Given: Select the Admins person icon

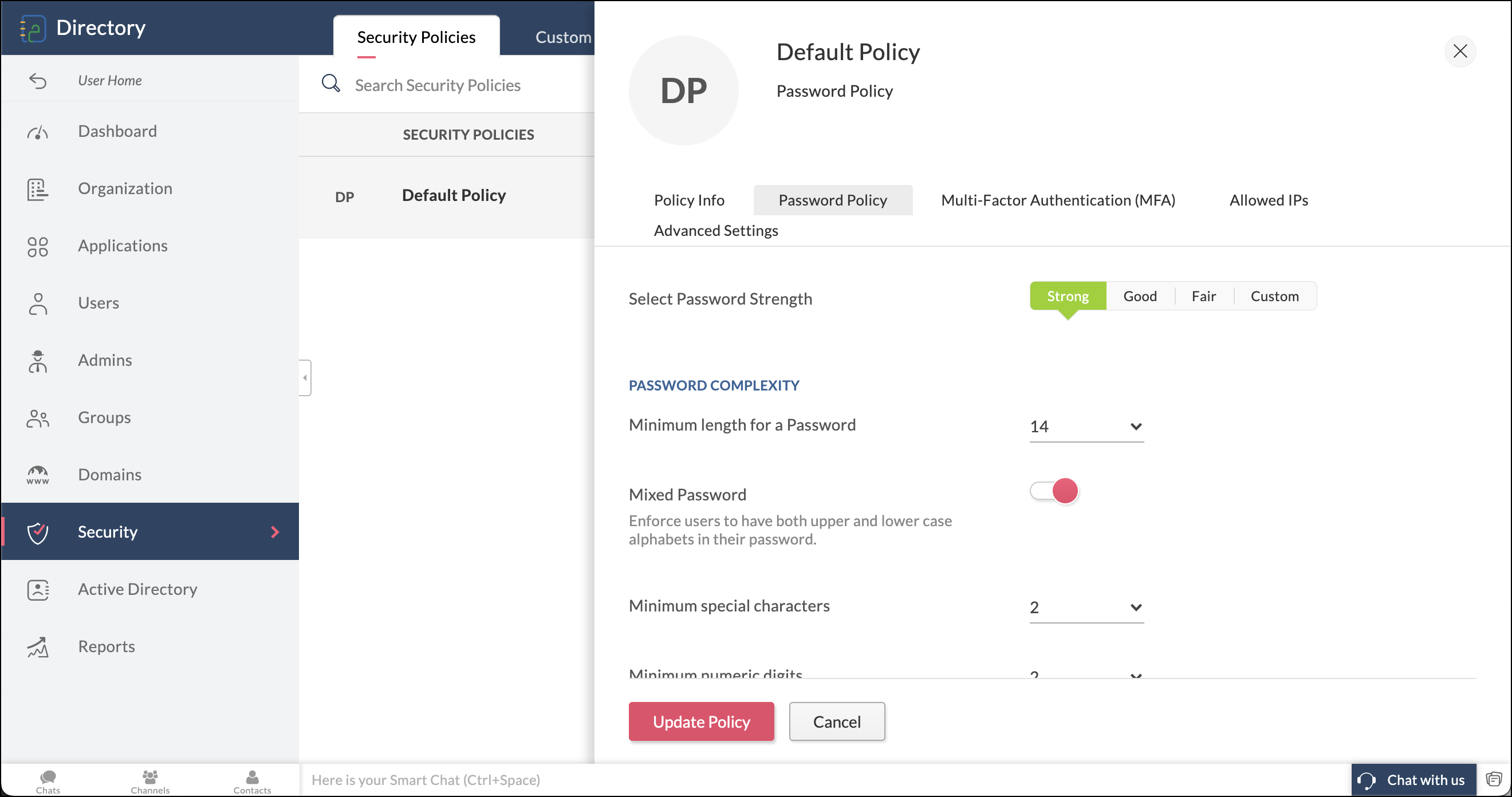Looking at the screenshot, I should 38,361.
